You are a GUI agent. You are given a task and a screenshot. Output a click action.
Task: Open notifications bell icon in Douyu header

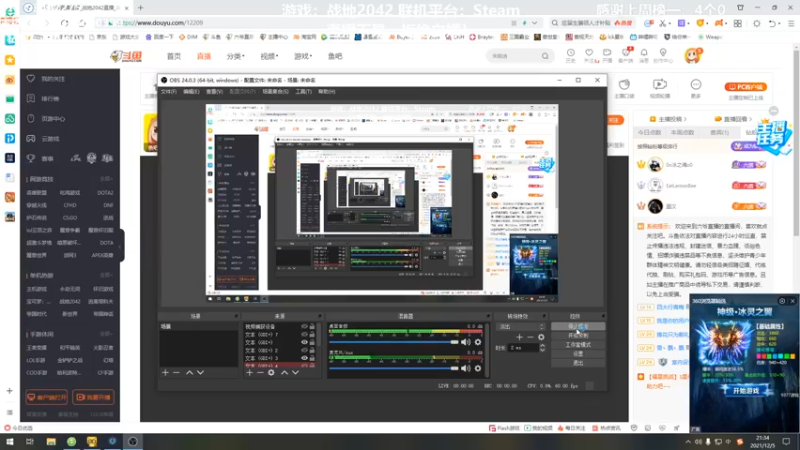[644, 55]
